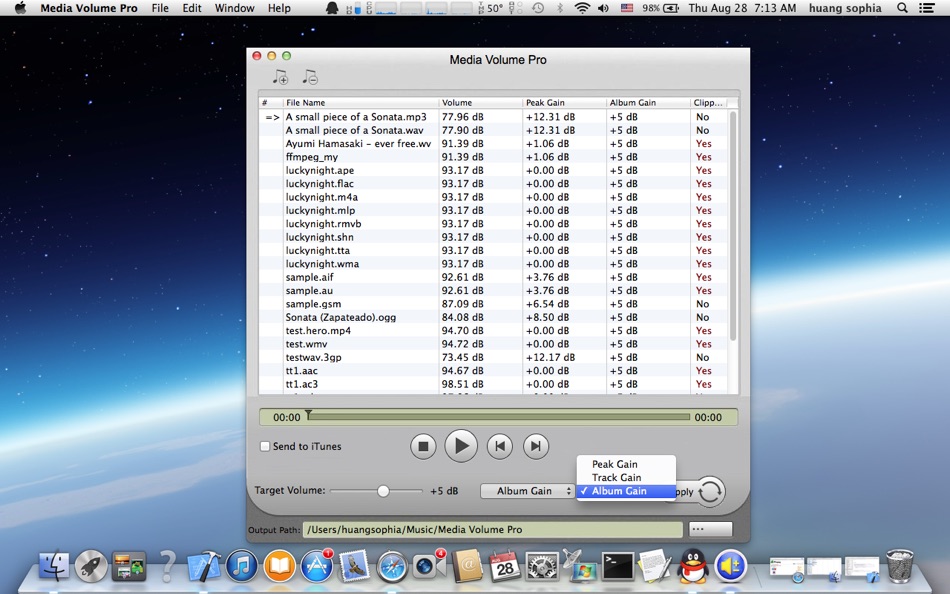950x594 pixels.
Task: Open the QQ penguin app in dock
Action: click(x=693, y=566)
